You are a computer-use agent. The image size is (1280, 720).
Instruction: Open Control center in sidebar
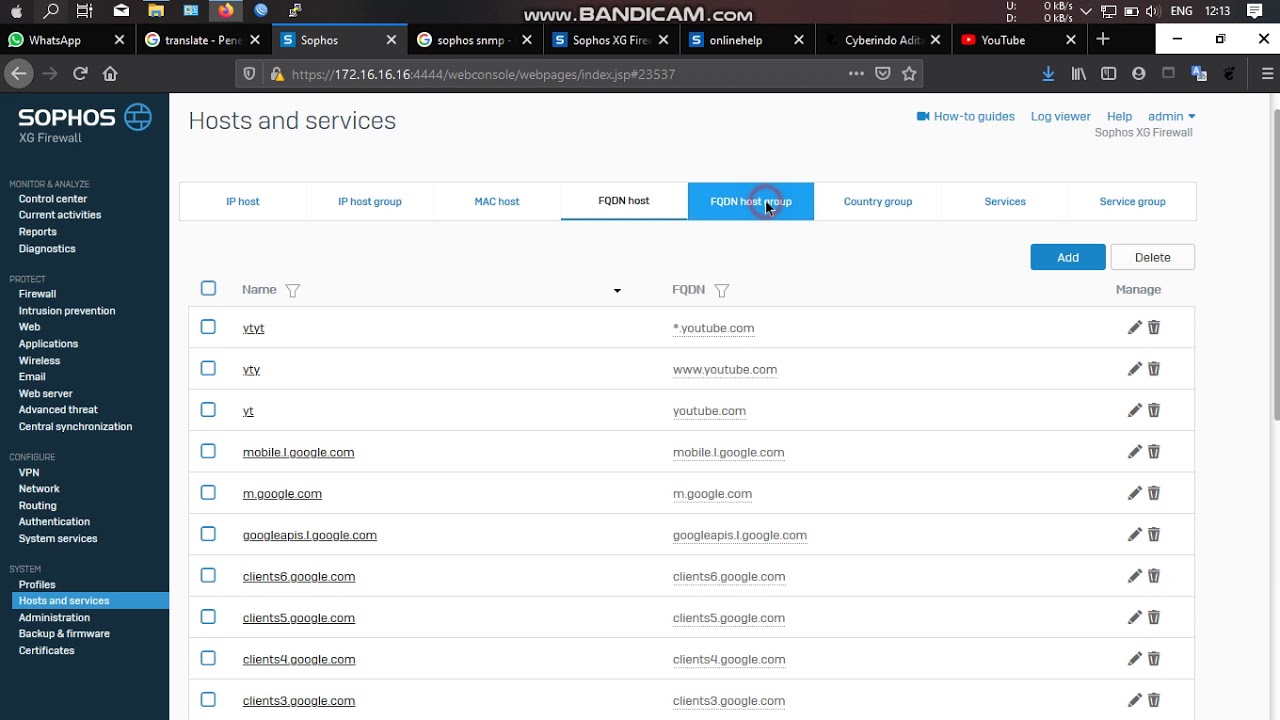53,199
